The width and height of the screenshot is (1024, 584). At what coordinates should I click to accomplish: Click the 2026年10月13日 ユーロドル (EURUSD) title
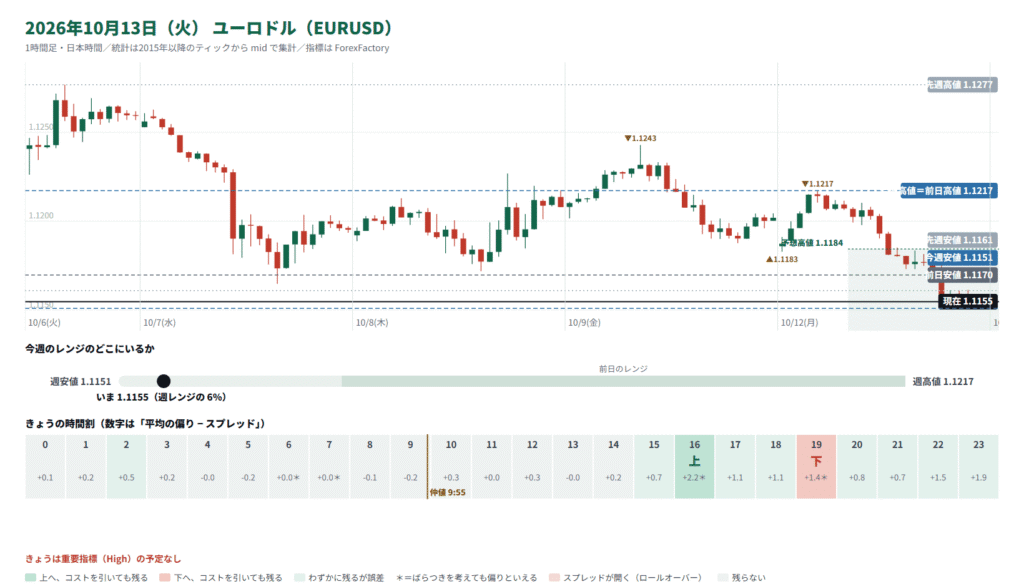point(209,28)
